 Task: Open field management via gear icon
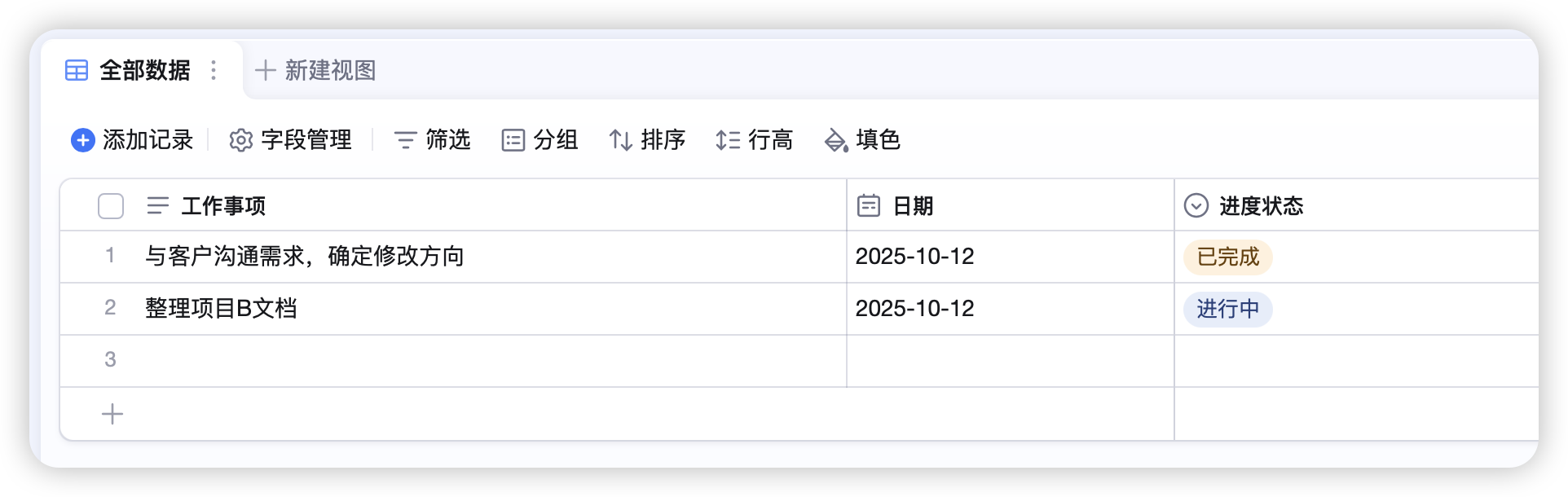coord(240,140)
